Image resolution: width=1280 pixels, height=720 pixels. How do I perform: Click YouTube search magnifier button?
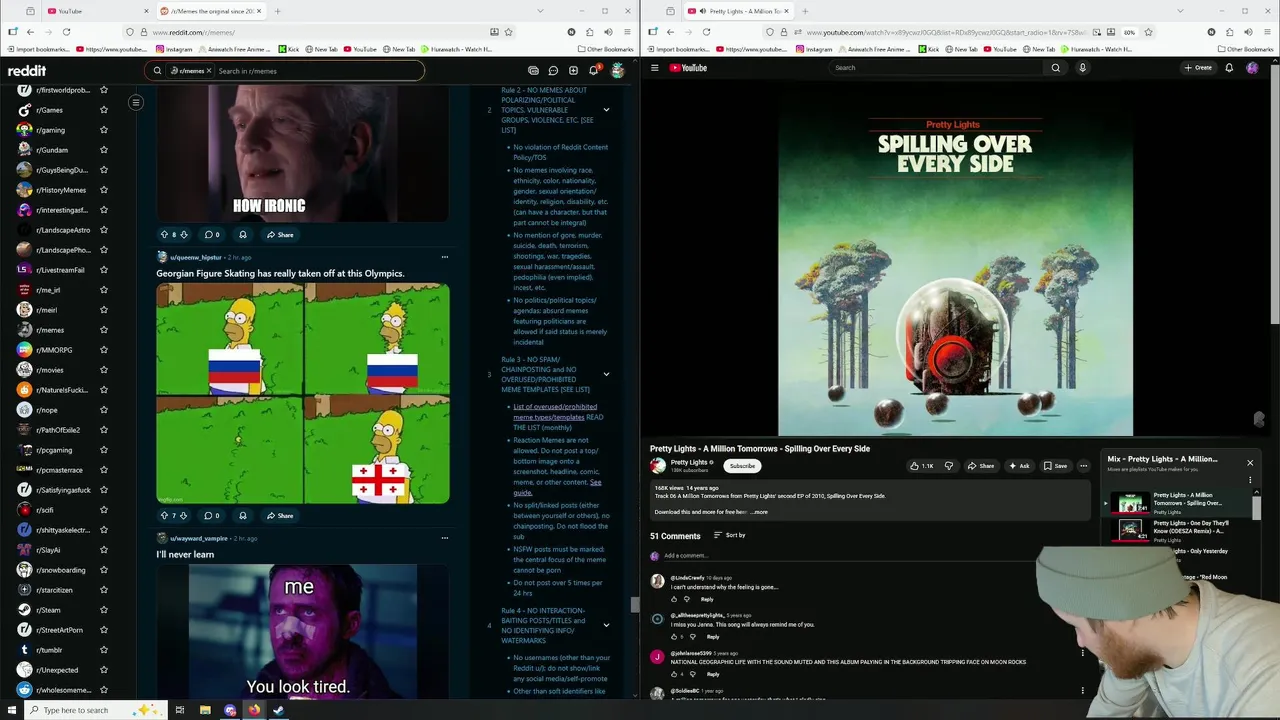1055,68
